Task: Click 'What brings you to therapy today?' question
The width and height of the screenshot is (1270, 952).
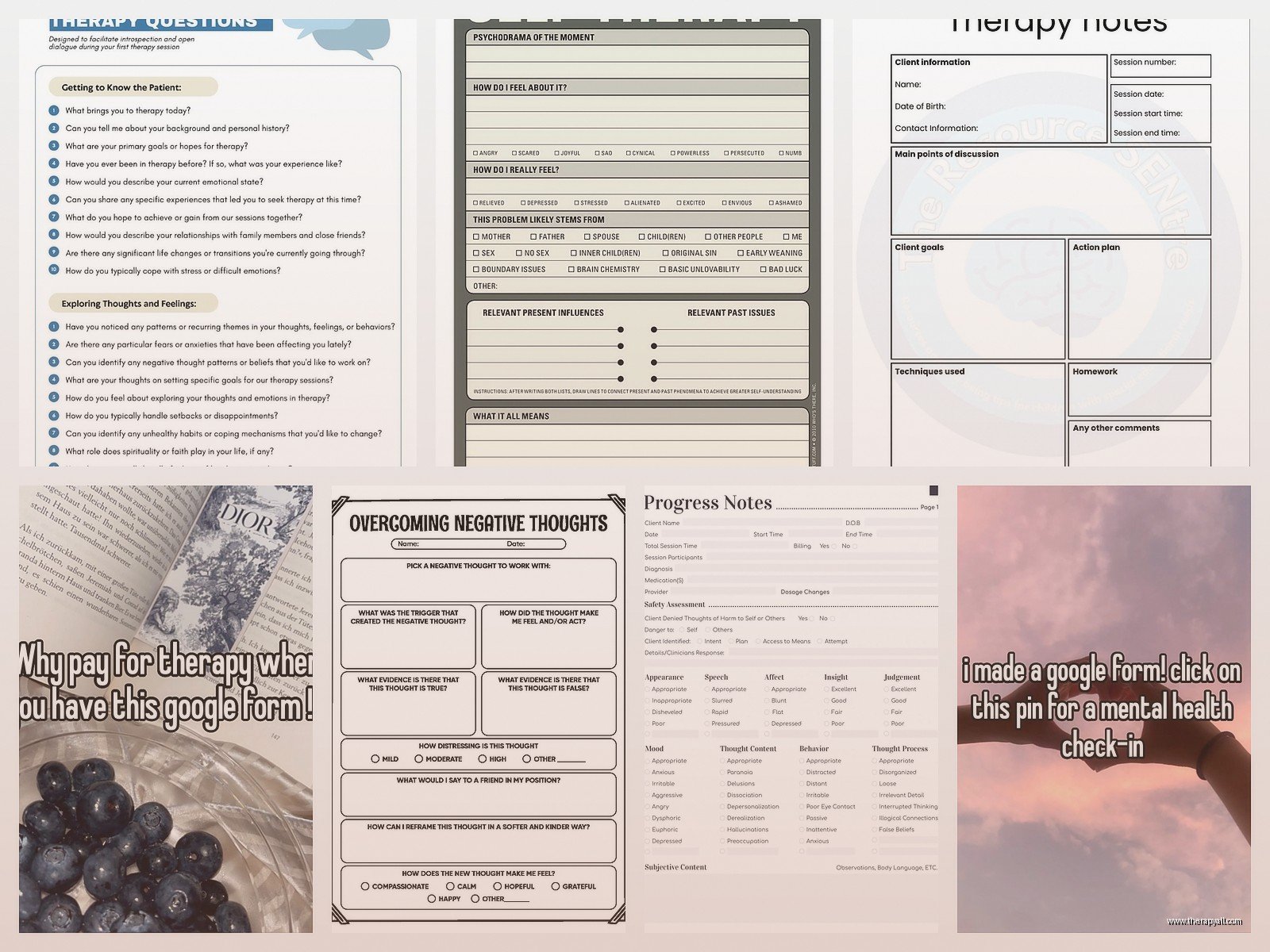Action: click(x=128, y=110)
